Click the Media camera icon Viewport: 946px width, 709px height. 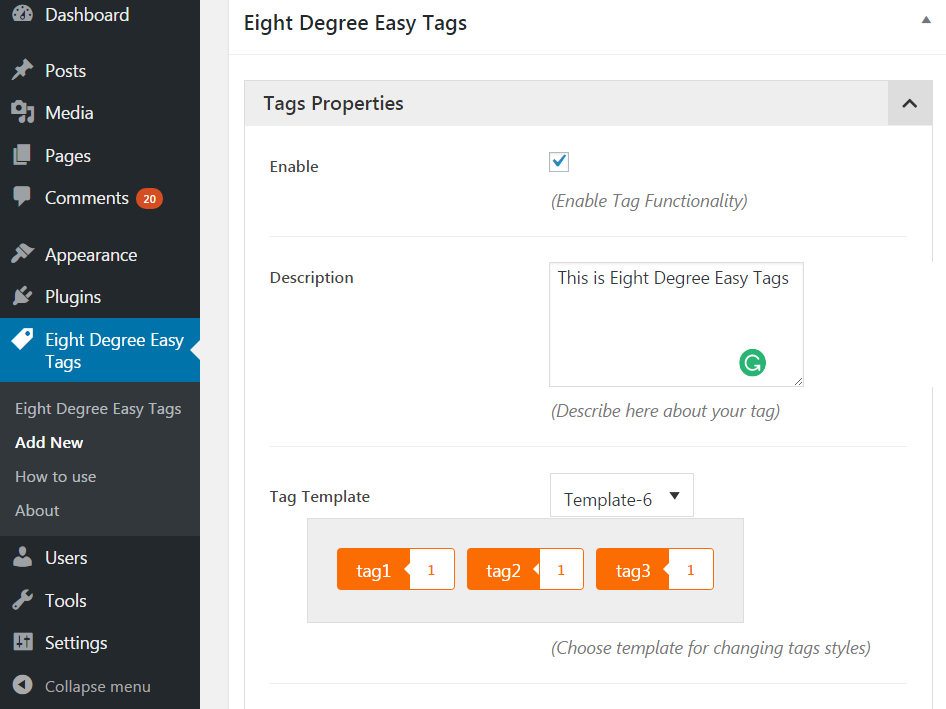[23, 112]
